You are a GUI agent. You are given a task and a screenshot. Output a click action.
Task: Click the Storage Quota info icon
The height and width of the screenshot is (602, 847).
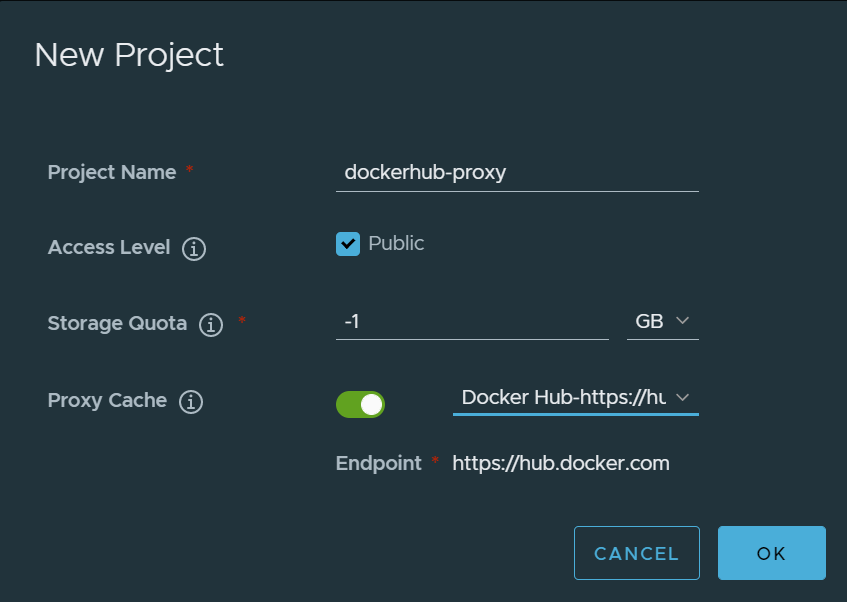pyautogui.click(x=210, y=325)
